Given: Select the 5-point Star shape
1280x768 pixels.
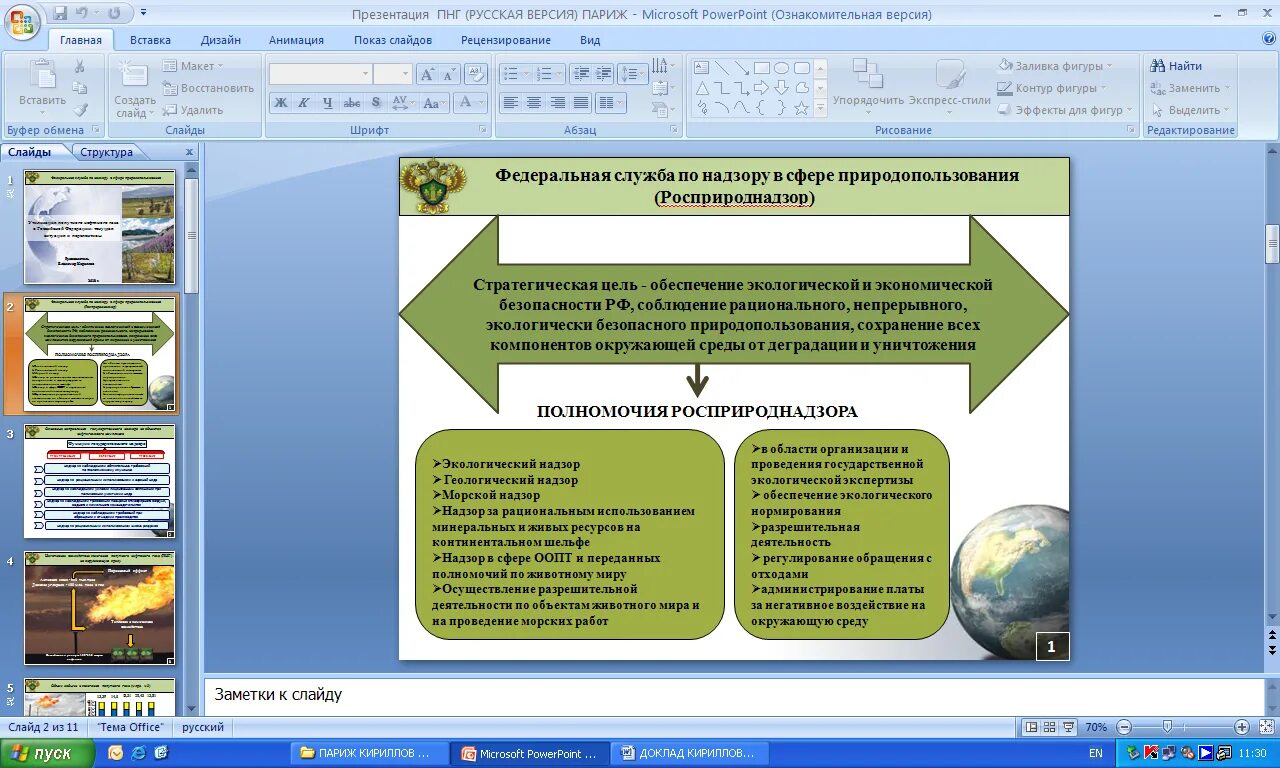Looking at the screenshot, I should (801, 108).
